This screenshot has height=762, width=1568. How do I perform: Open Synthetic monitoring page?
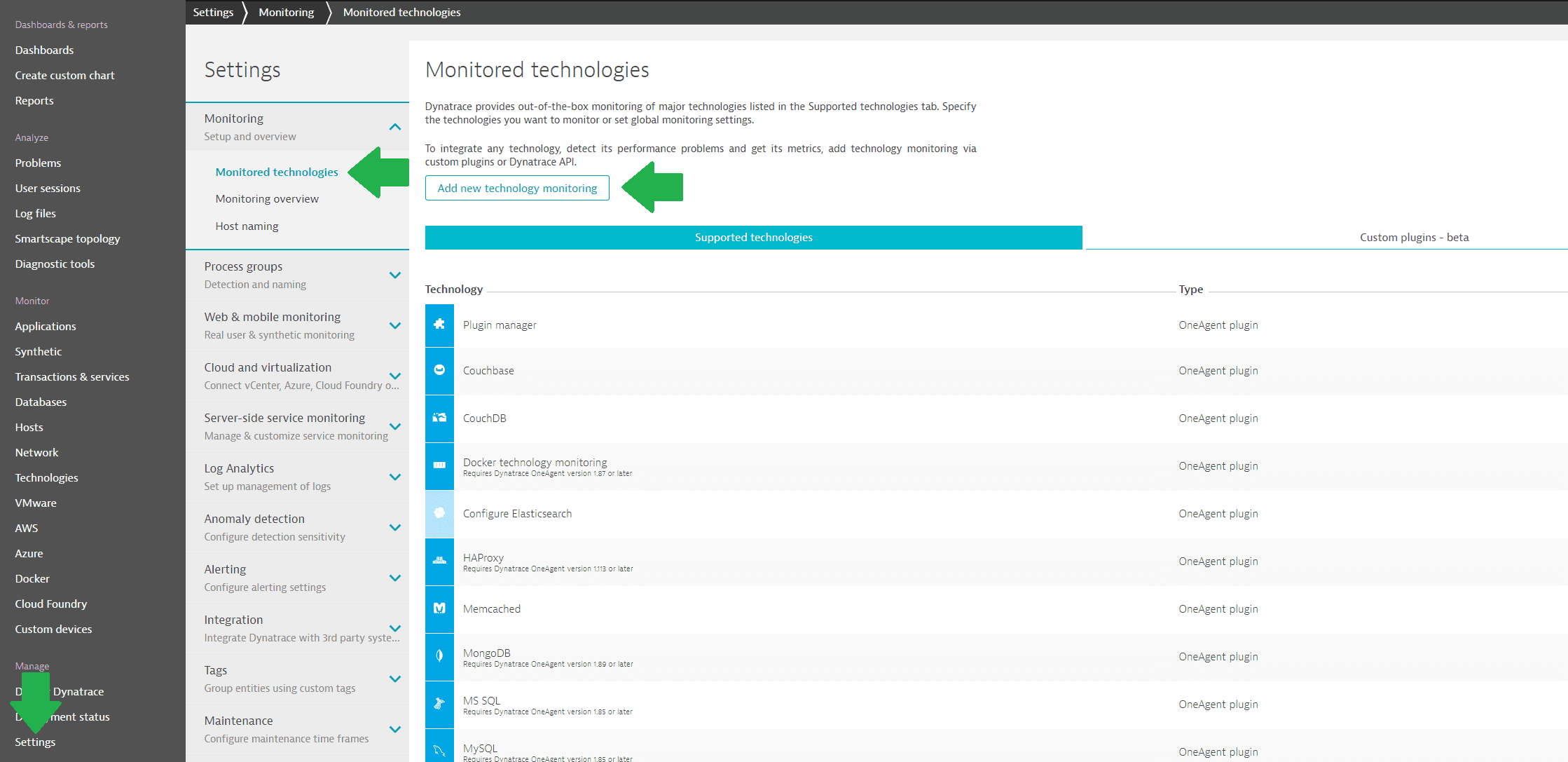[39, 351]
